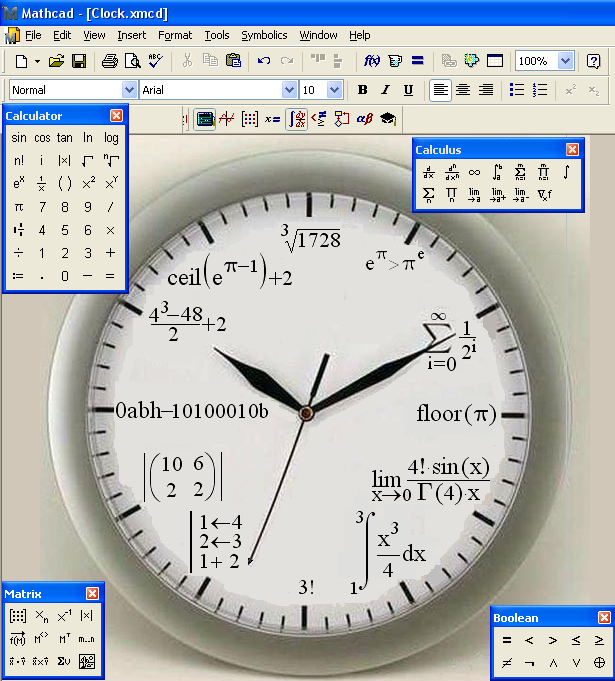Open a file with the folder icon
This screenshot has width=615, height=681.
point(56,61)
